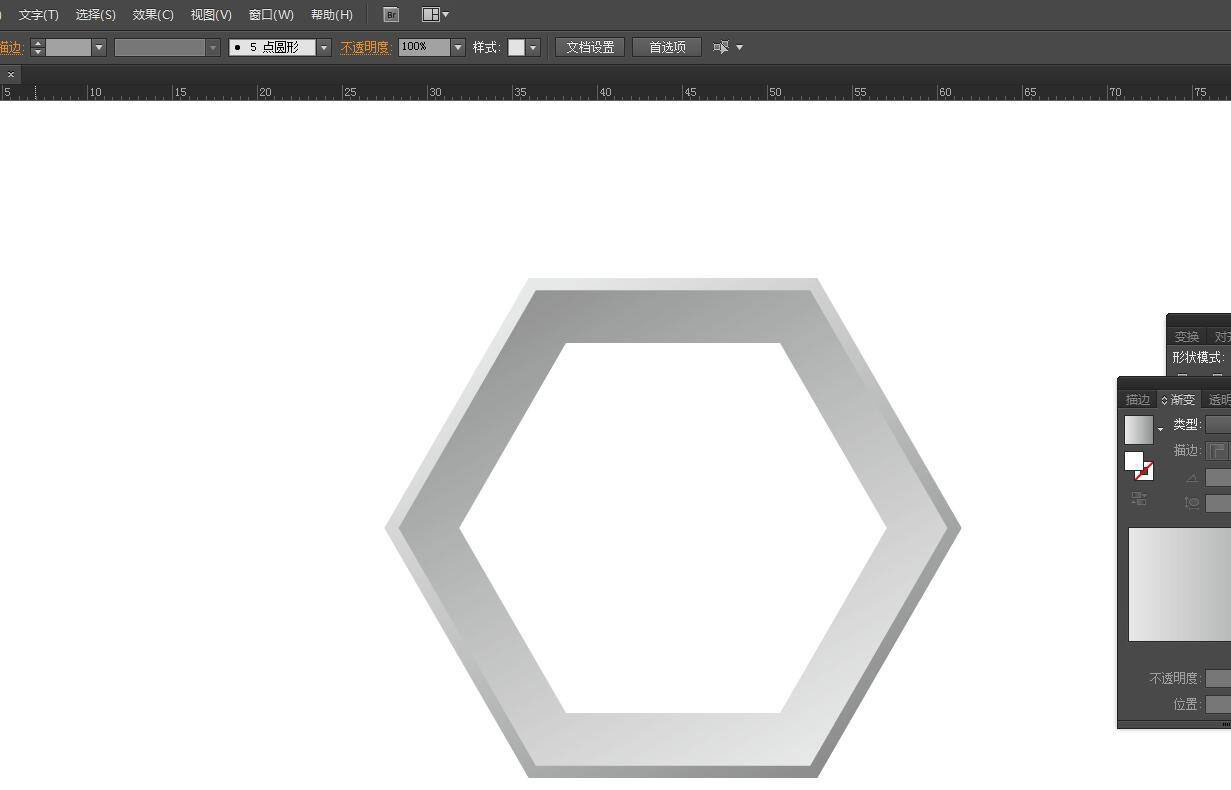Click the 类型 label in Gradient panel
Viewport: 1231px width, 790px height.
(x=1185, y=425)
